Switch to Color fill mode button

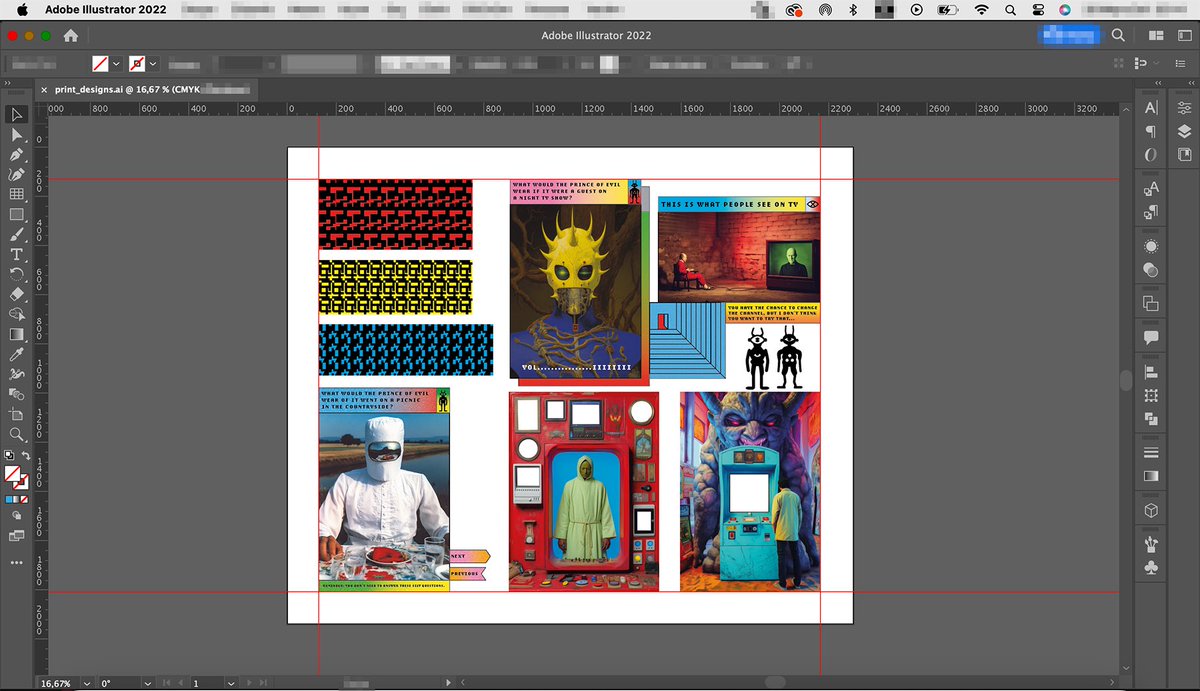point(9,498)
